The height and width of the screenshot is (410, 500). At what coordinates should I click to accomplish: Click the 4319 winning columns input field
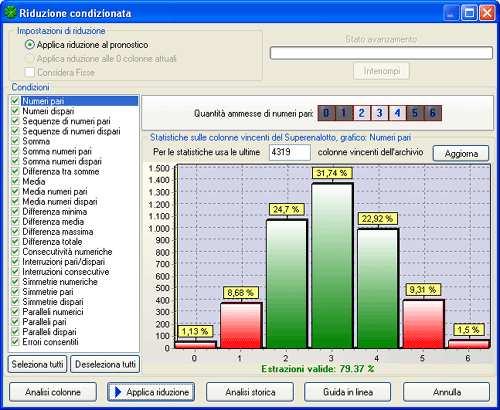point(290,152)
